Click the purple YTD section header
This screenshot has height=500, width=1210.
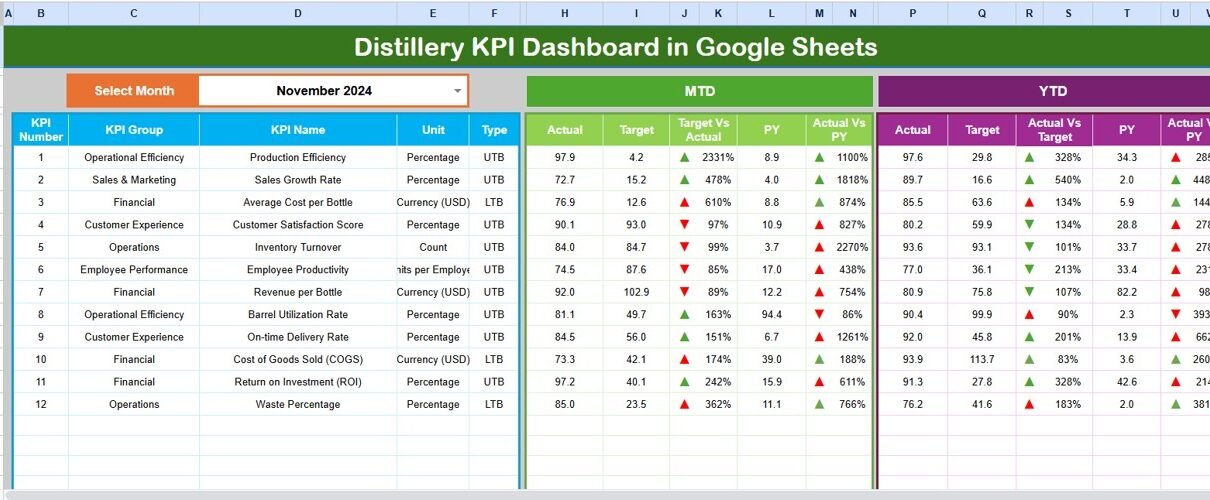(1052, 91)
